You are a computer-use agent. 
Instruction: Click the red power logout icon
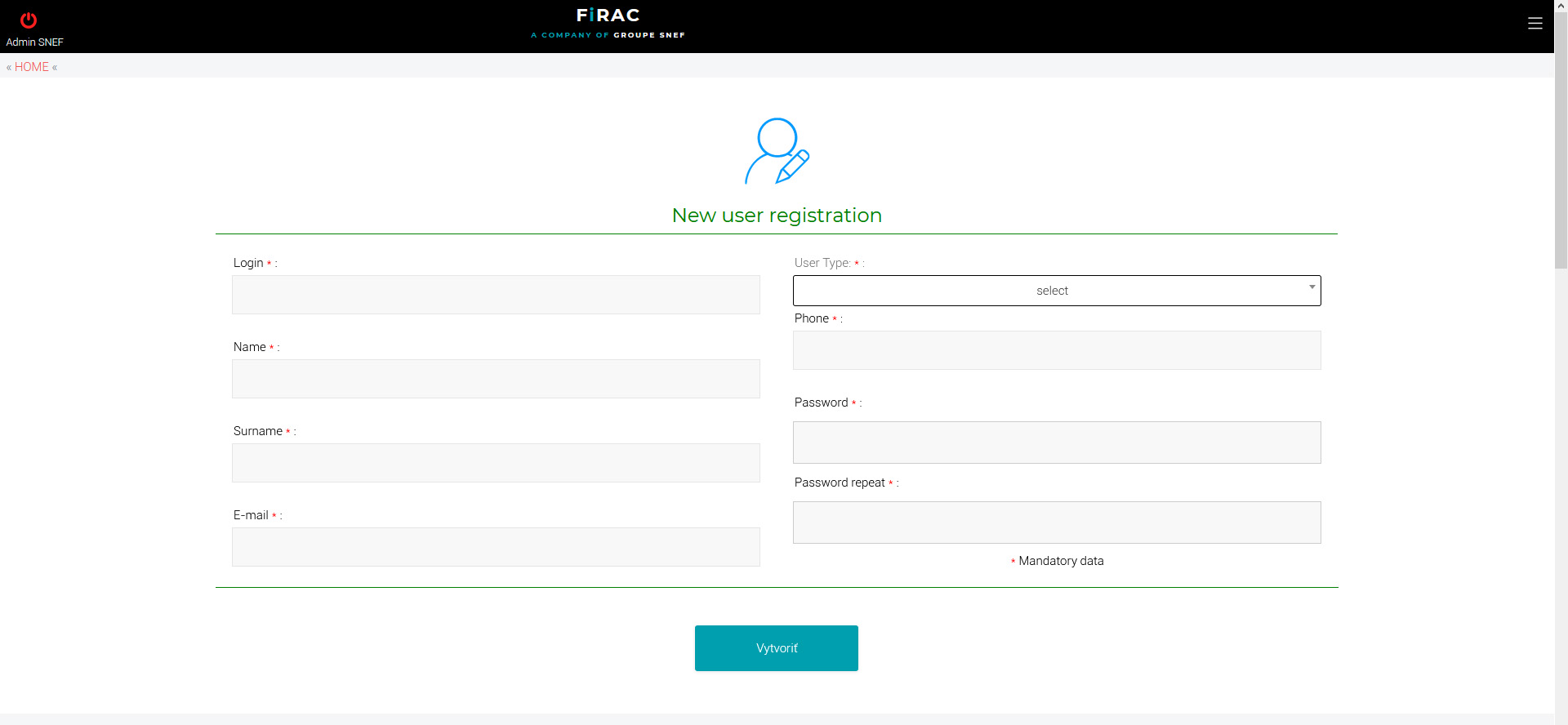(29, 20)
